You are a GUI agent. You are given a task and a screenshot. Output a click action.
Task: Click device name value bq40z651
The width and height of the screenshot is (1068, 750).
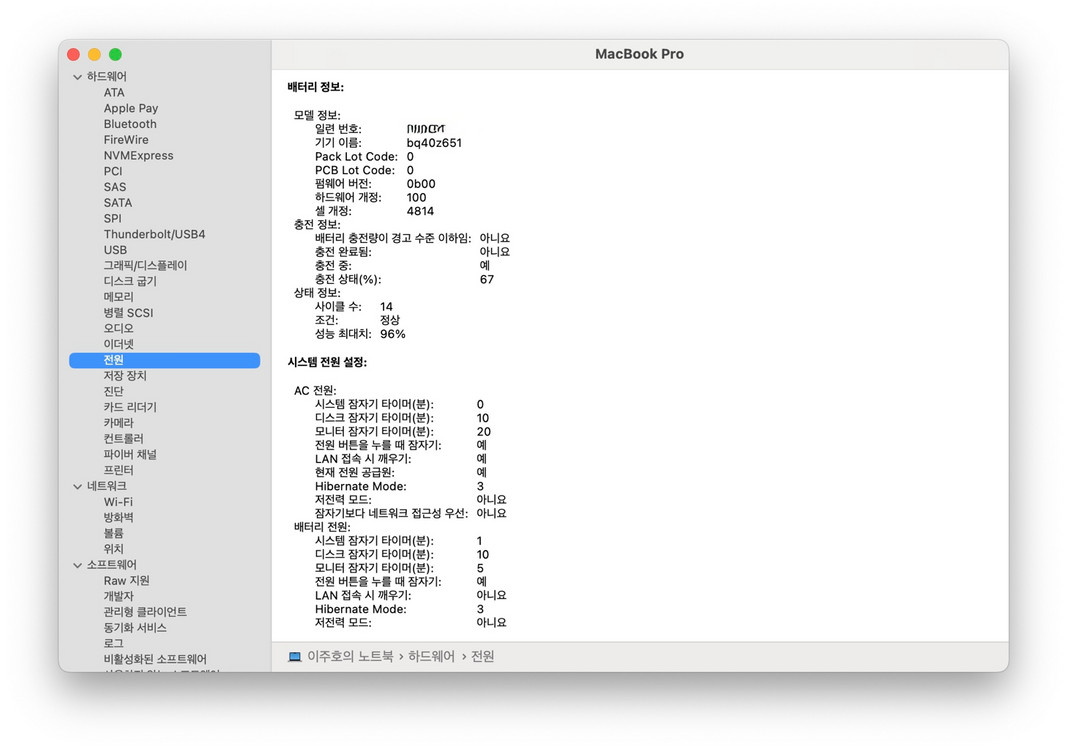point(434,143)
